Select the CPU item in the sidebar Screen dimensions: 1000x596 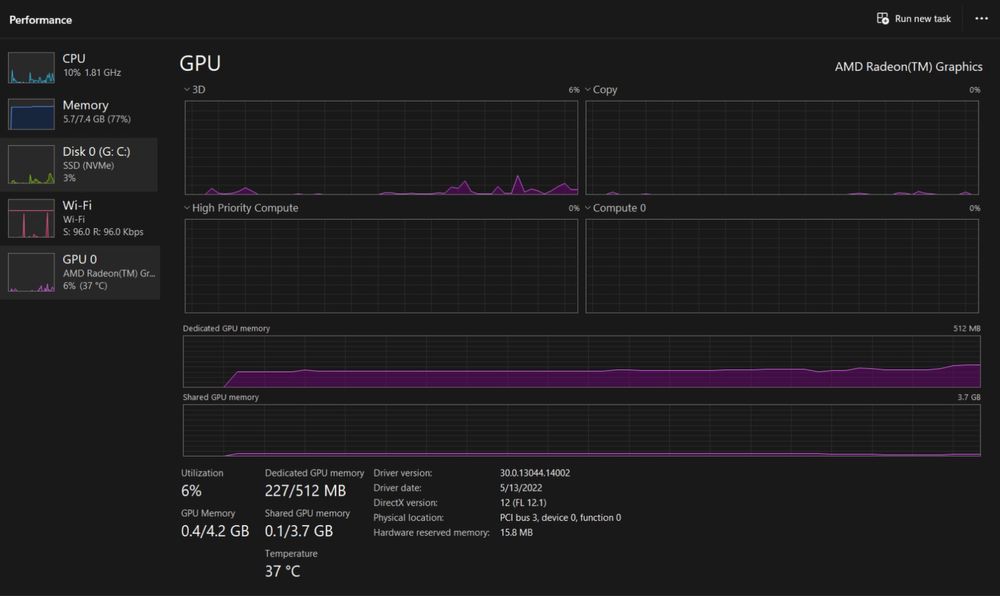click(x=79, y=66)
